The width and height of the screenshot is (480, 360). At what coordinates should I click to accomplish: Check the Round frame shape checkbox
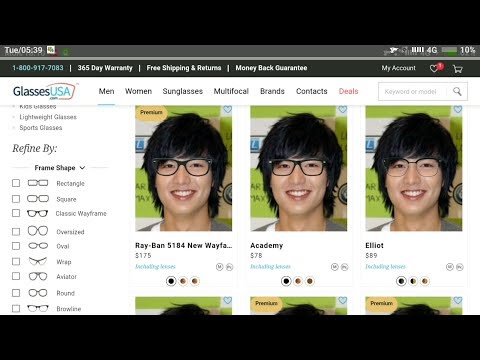[16, 293]
